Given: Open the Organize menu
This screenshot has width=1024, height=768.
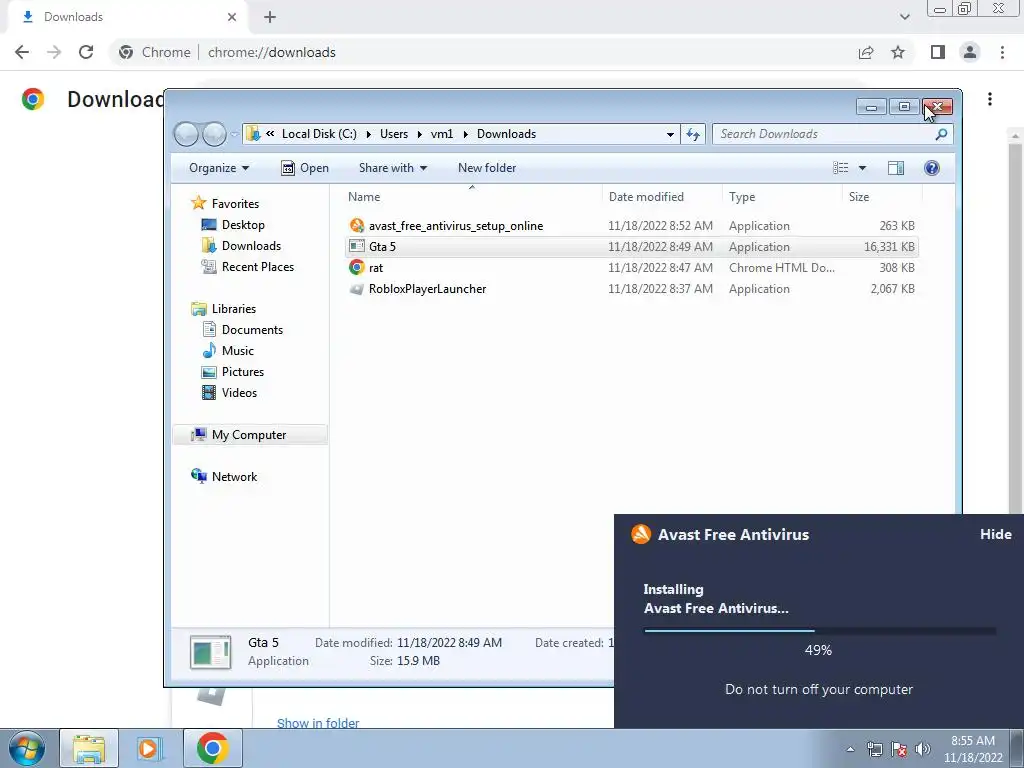Looking at the screenshot, I should click(x=219, y=168).
